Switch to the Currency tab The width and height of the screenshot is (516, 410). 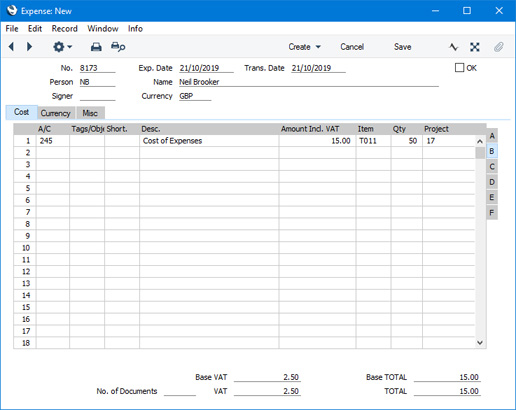click(x=56, y=113)
